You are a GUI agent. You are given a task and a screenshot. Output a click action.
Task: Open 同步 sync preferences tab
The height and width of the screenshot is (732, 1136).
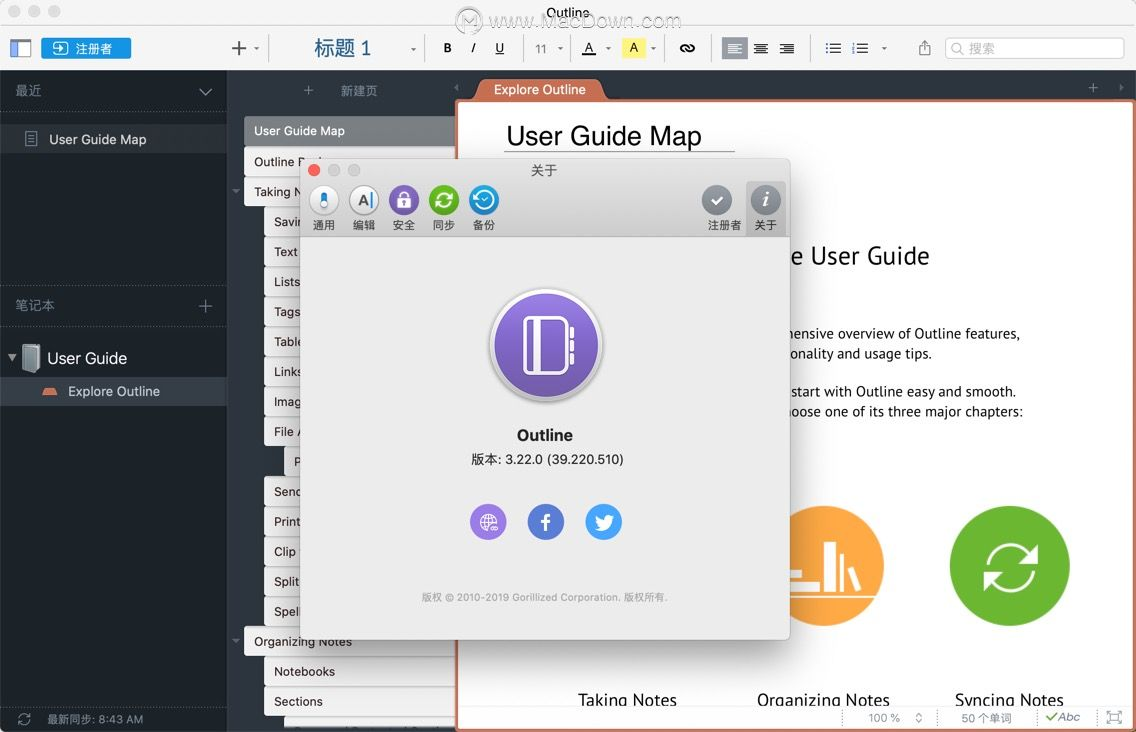[x=443, y=209]
